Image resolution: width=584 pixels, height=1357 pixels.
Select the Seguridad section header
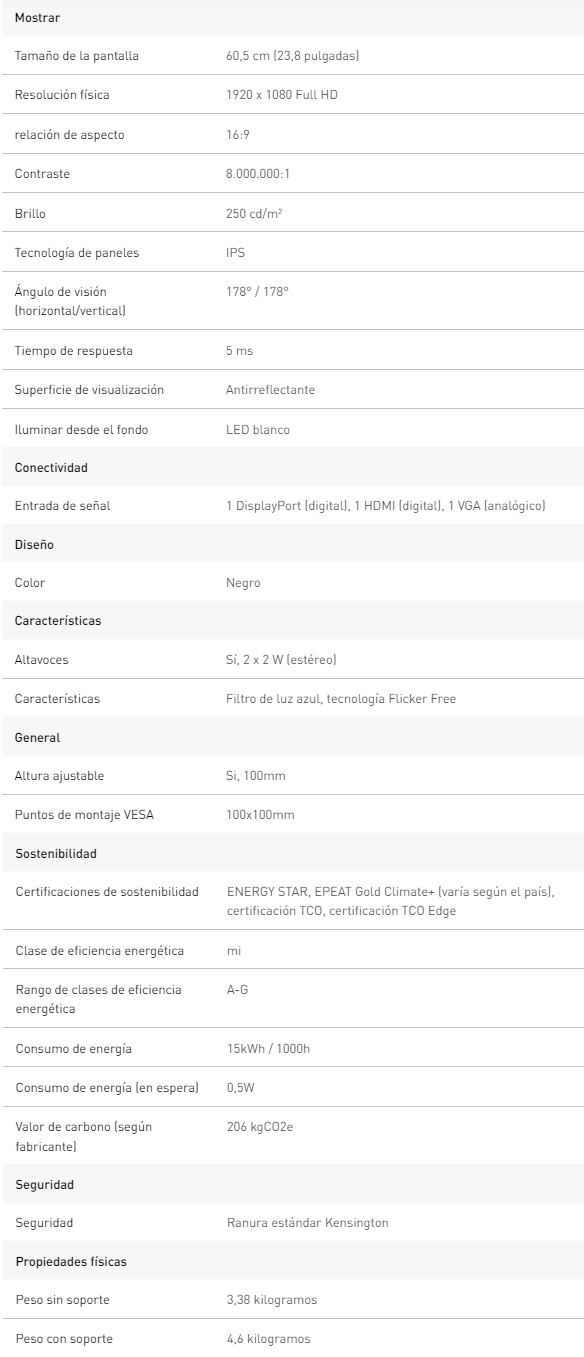click(292, 1184)
